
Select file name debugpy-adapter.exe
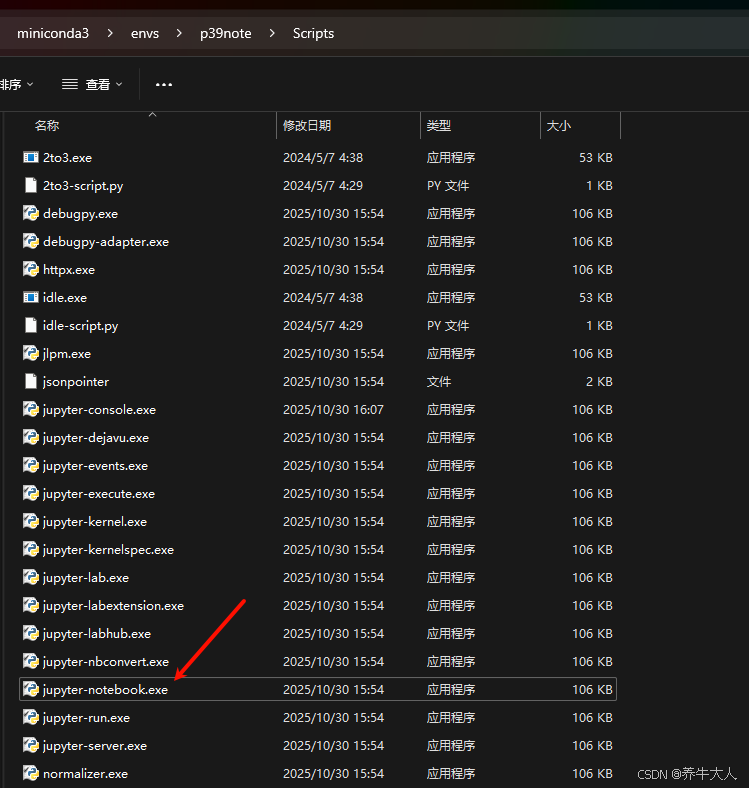tap(106, 242)
